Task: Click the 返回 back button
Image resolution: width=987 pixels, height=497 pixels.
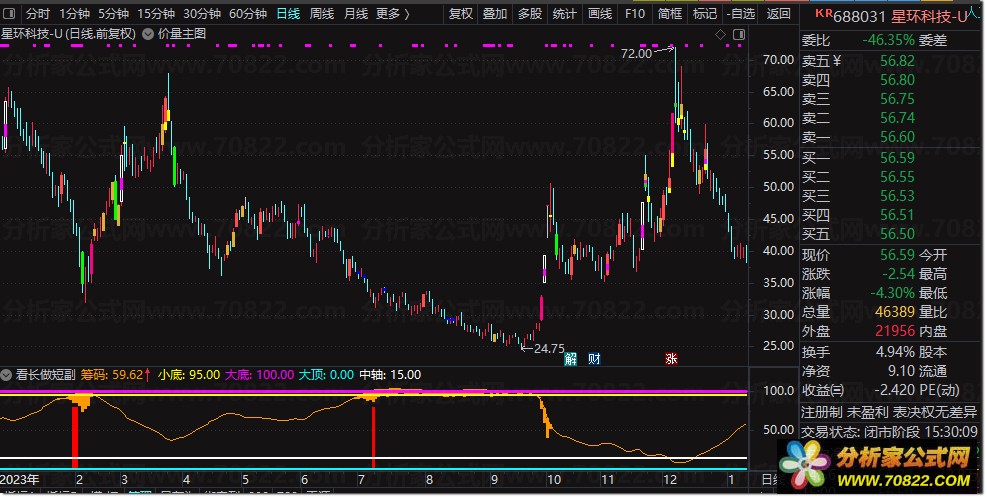Action: point(779,13)
